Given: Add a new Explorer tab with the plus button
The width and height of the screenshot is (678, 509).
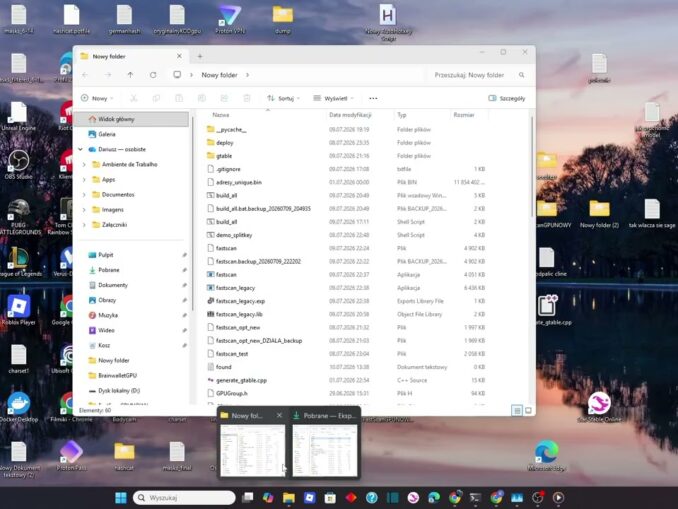Looking at the screenshot, I should 200,56.
